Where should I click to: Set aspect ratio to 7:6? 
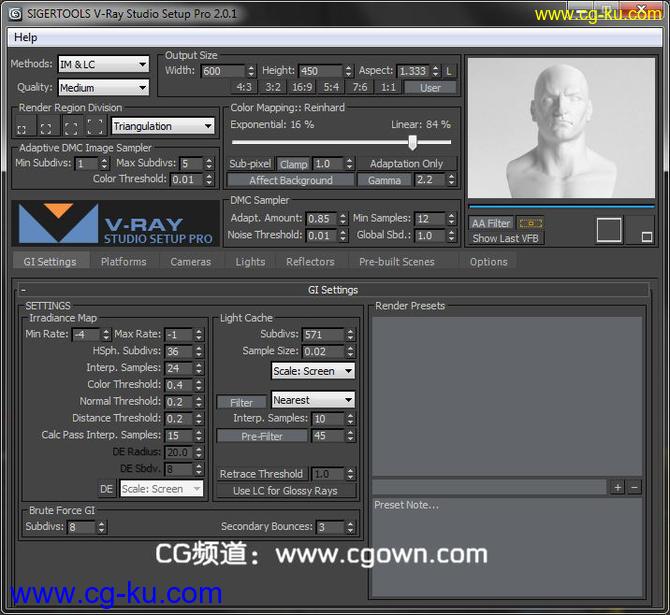click(360, 88)
